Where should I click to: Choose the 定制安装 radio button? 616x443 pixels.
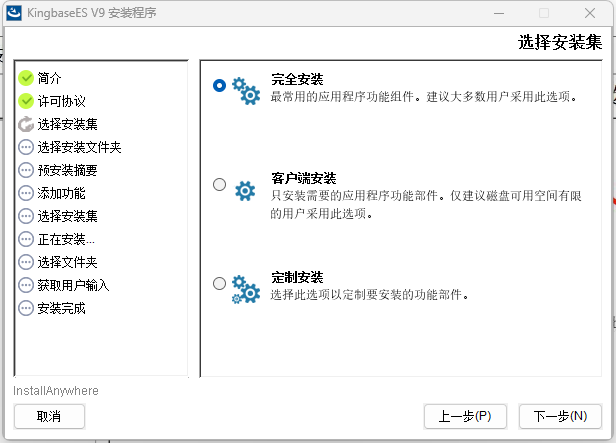(x=219, y=283)
